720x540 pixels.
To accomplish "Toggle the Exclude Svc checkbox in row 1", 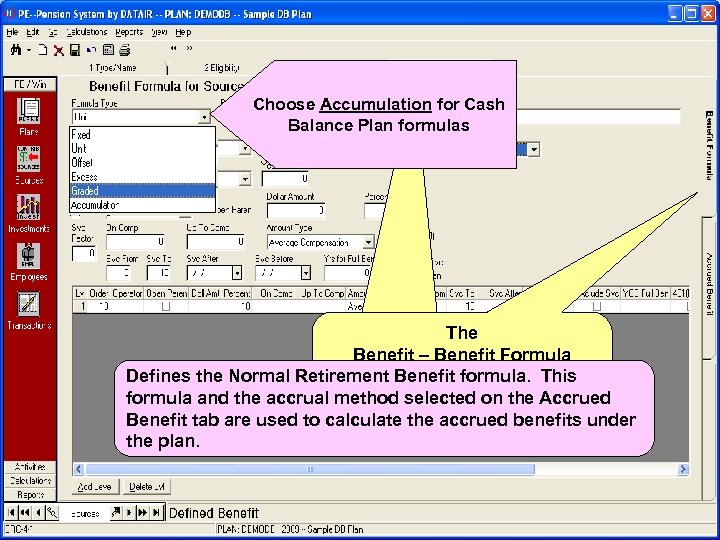I will tap(597, 306).
